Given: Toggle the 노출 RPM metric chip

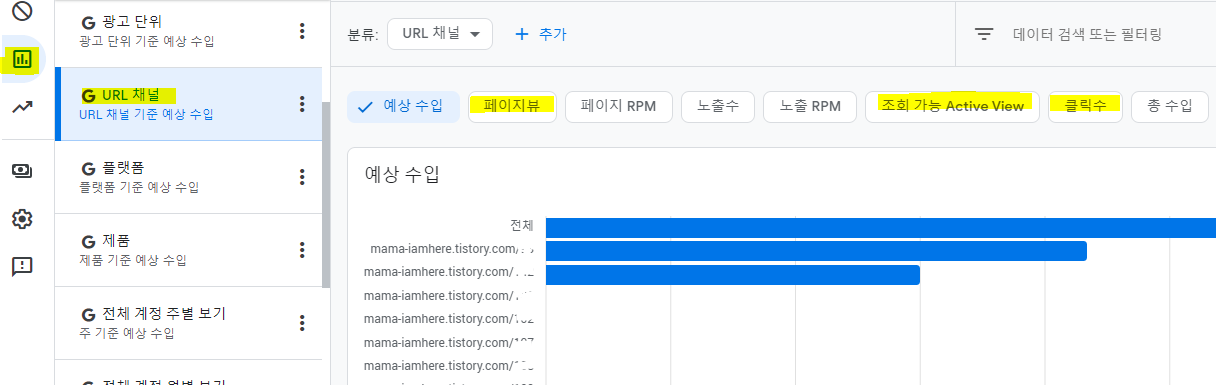Looking at the screenshot, I should [x=810, y=107].
